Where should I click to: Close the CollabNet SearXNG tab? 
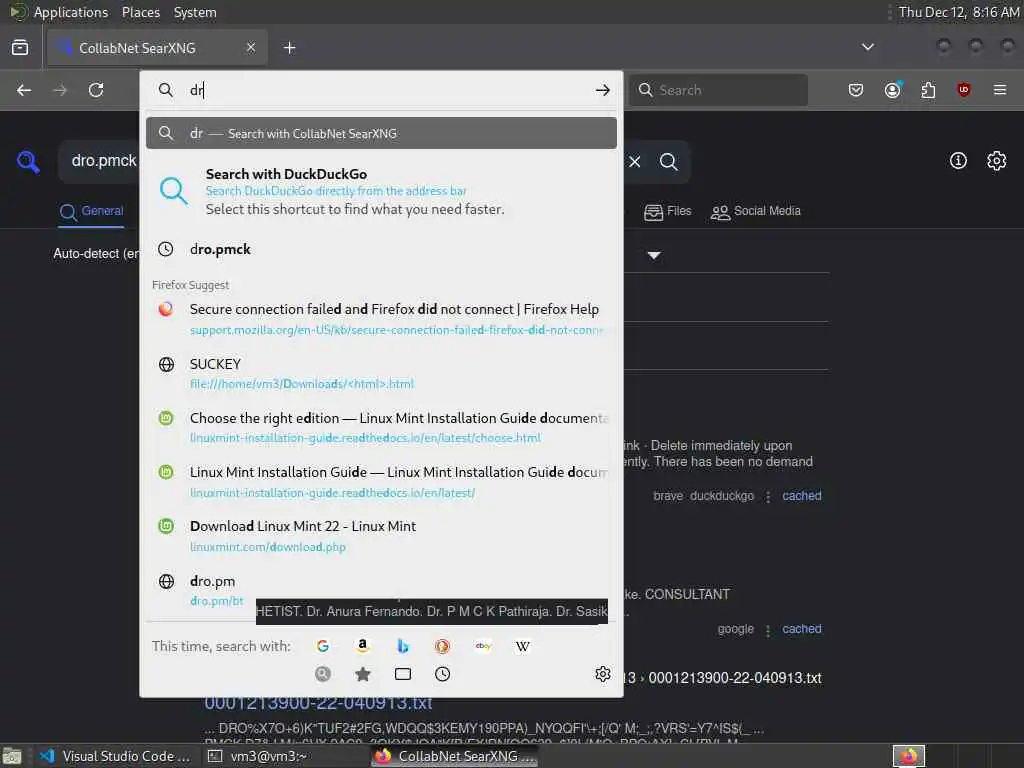point(251,47)
